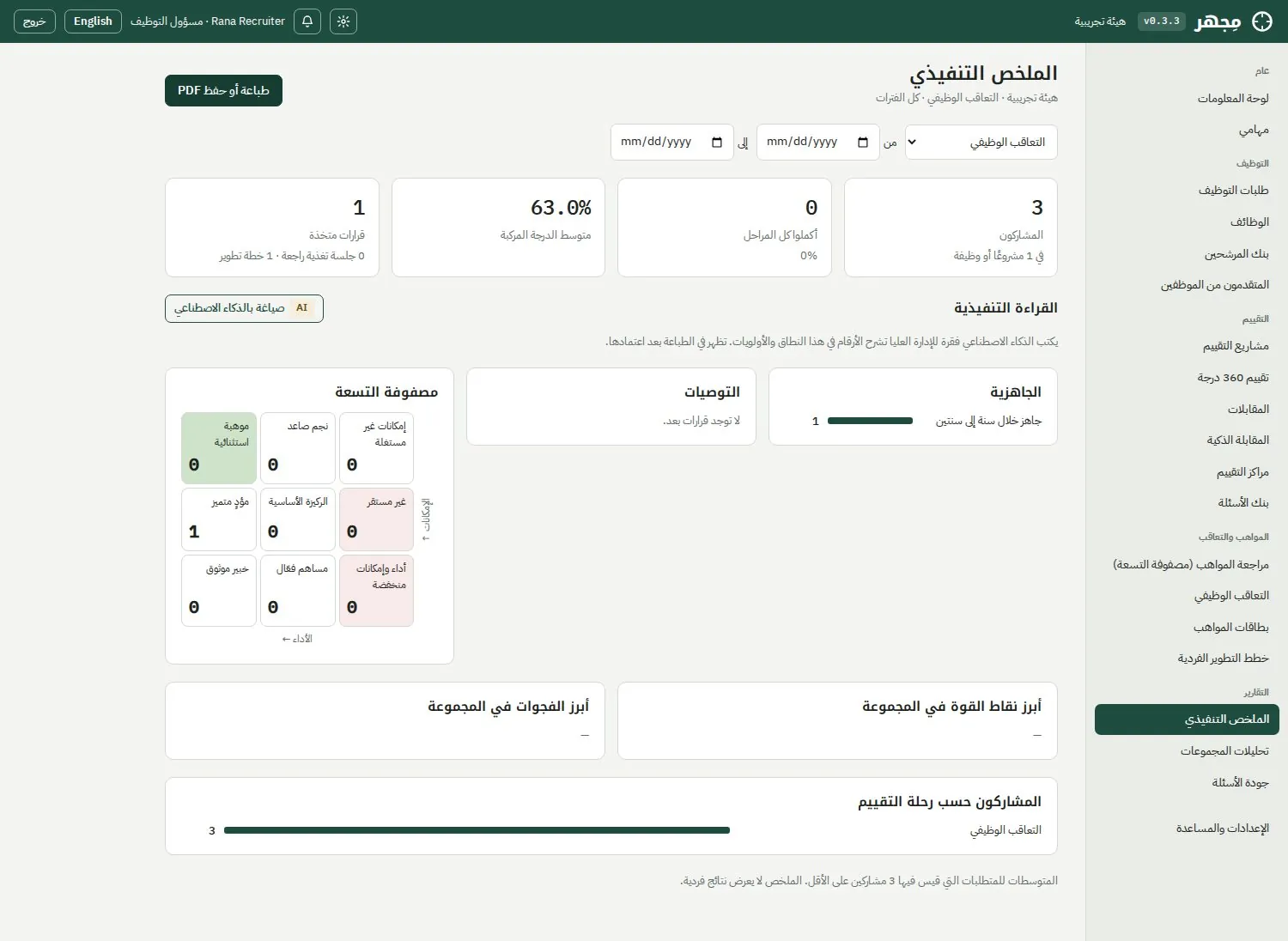
Task: Click the موهبة استثنائية nine-box cell
Action: click(219, 448)
